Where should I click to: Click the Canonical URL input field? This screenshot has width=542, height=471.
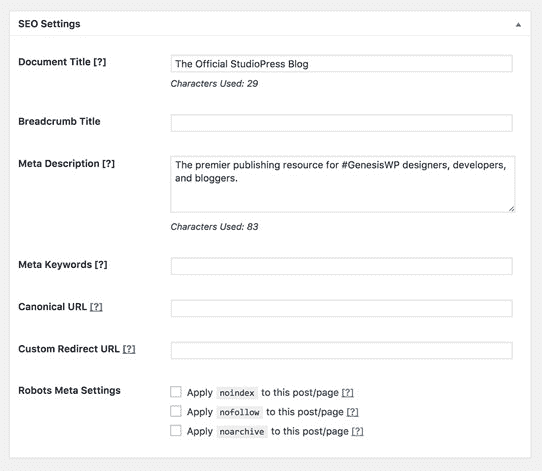342,308
